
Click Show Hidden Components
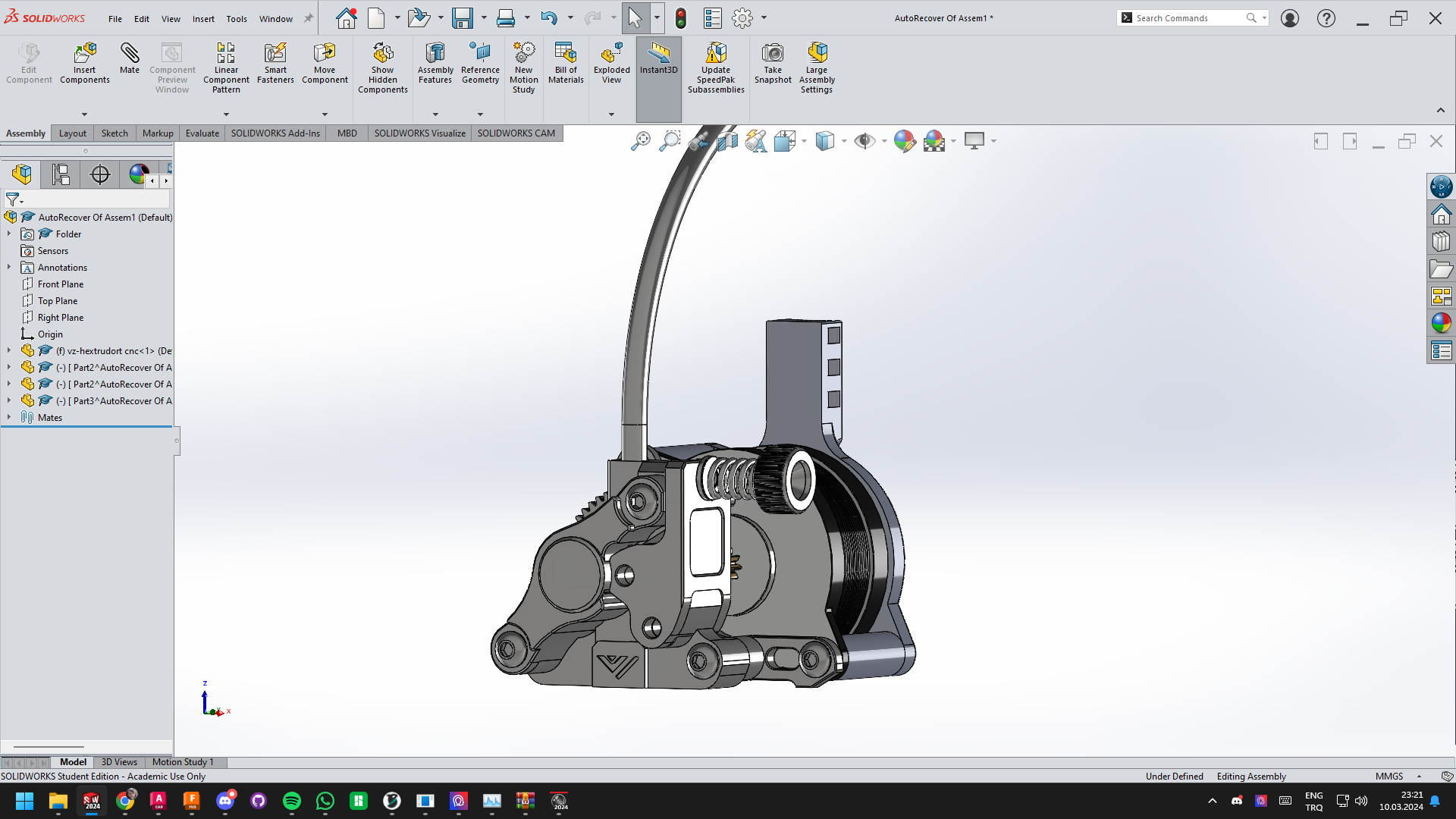point(383,67)
